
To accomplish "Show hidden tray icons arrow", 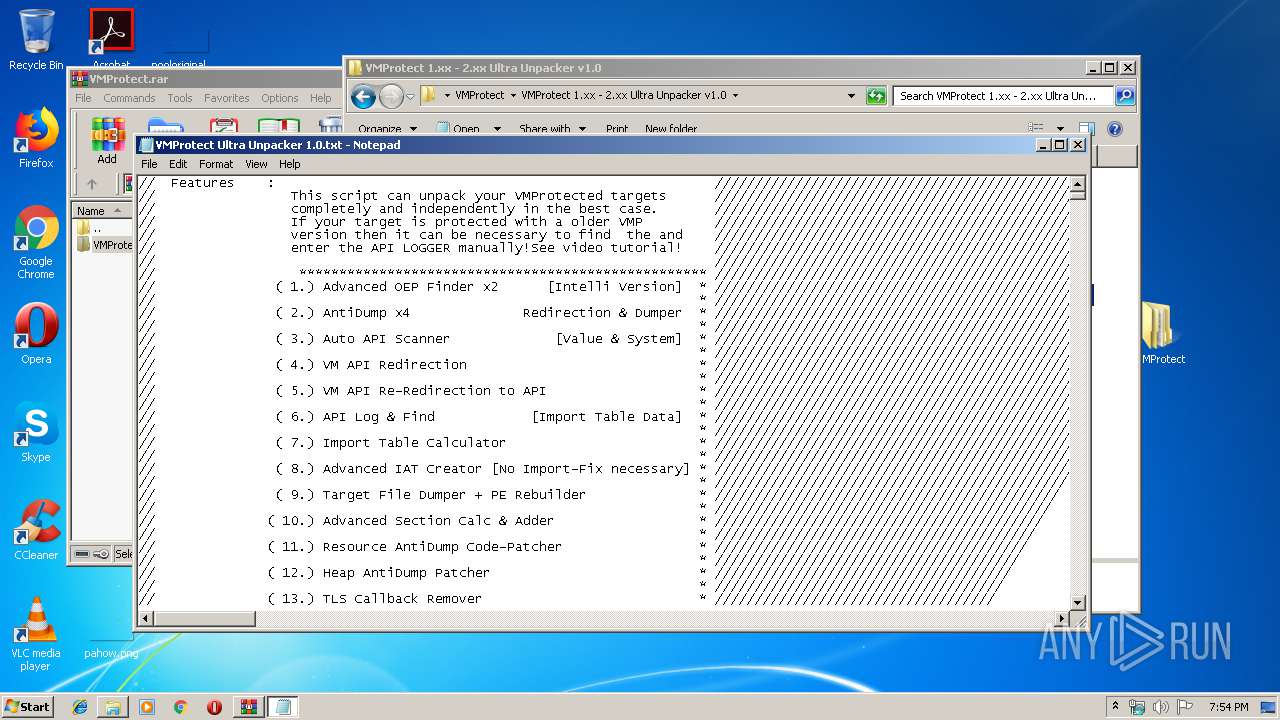I will (1115, 707).
